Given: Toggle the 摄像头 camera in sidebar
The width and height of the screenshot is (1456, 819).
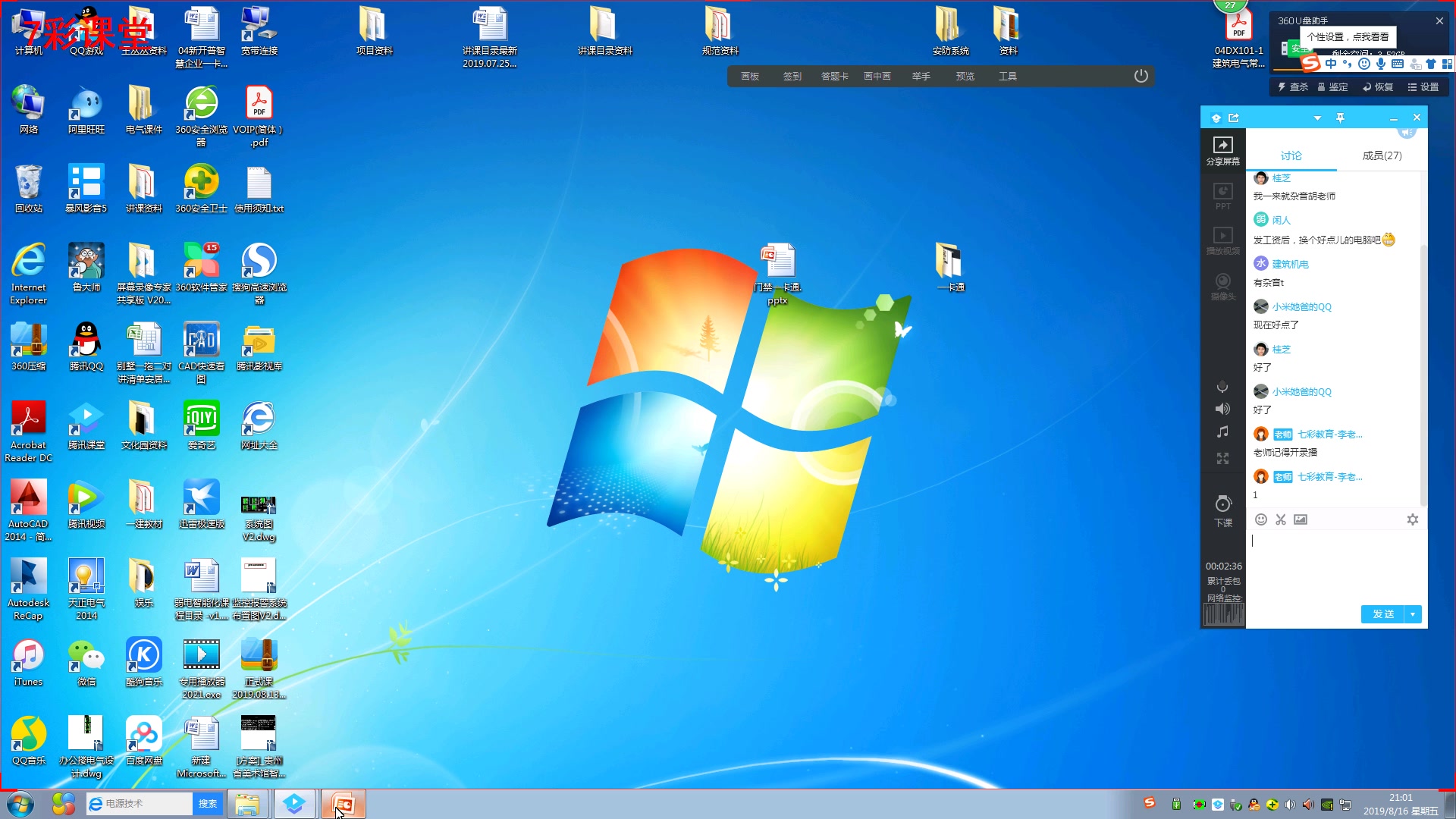Looking at the screenshot, I should click(x=1222, y=287).
